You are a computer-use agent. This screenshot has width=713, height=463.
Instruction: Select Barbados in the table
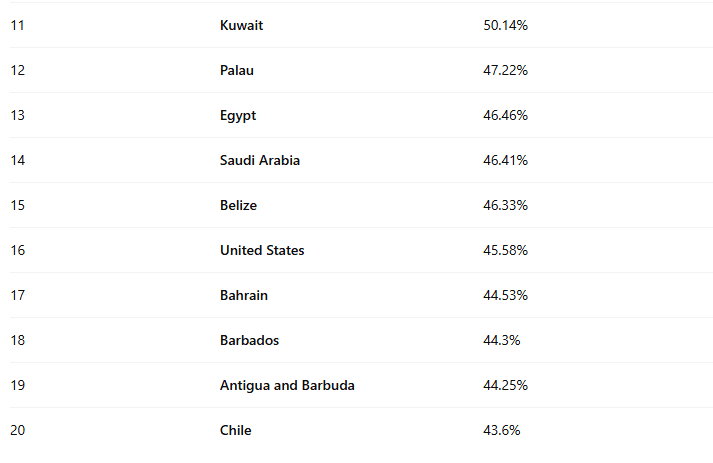pos(249,340)
